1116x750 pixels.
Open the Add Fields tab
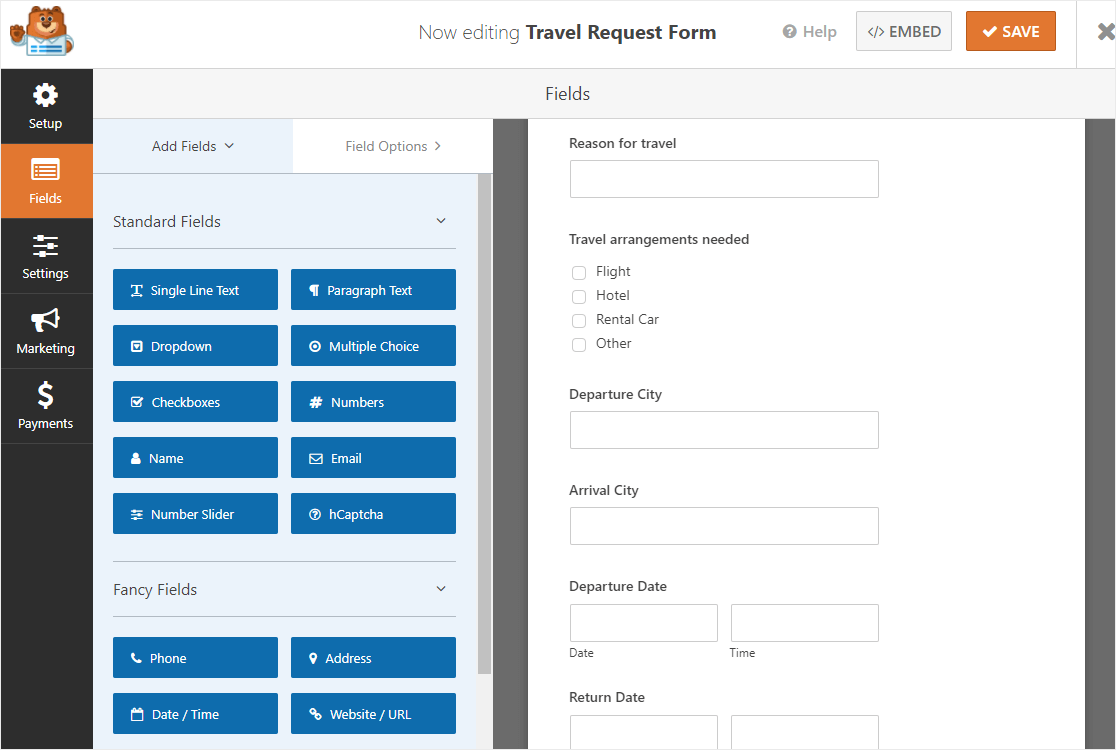[193, 146]
